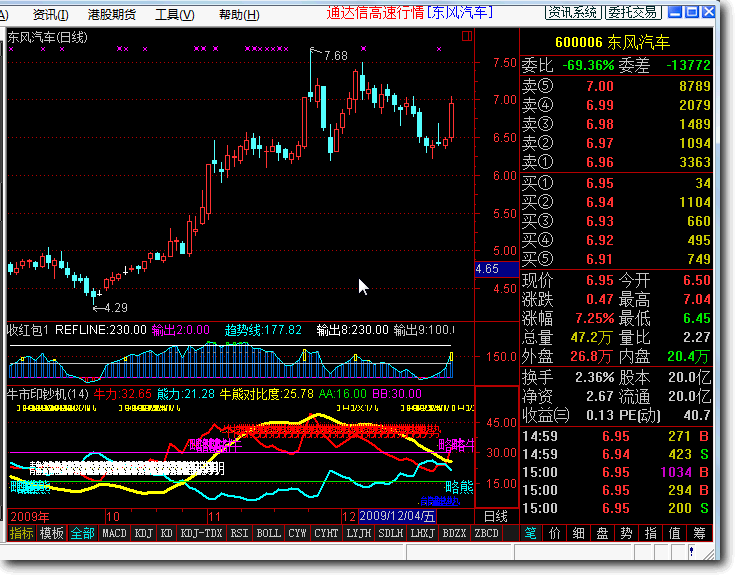Screen dimensions: 739x578
Task: Select the 值 tab in quote panel
Action: point(674,533)
